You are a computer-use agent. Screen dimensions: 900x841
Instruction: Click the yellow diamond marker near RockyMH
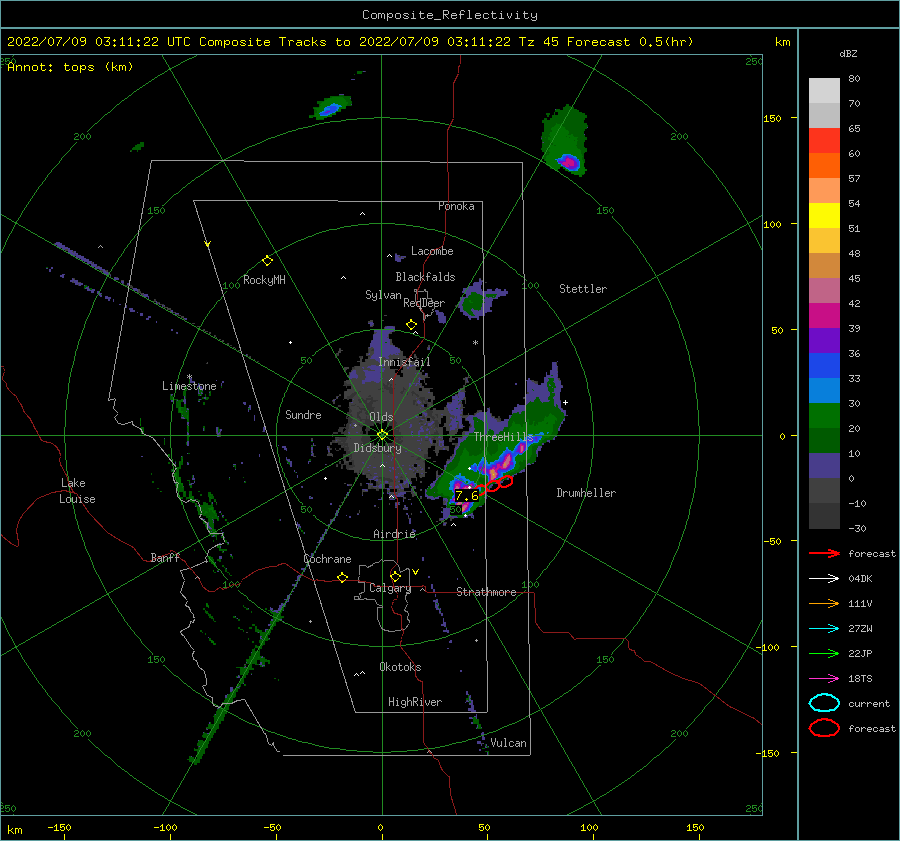[267, 261]
